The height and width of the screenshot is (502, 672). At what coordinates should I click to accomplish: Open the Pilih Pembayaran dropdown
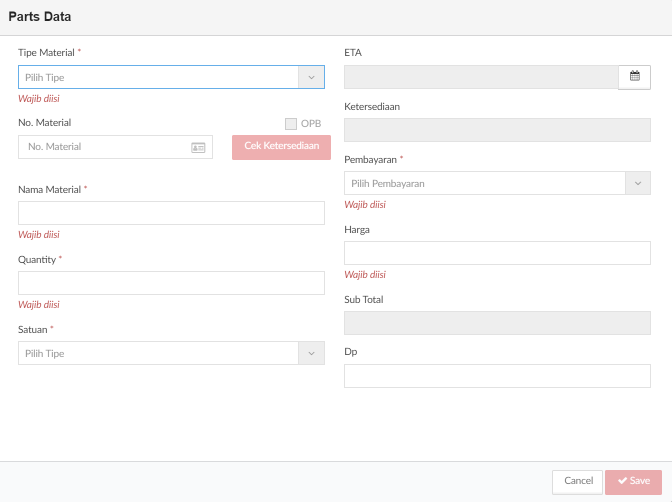(x=497, y=183)
